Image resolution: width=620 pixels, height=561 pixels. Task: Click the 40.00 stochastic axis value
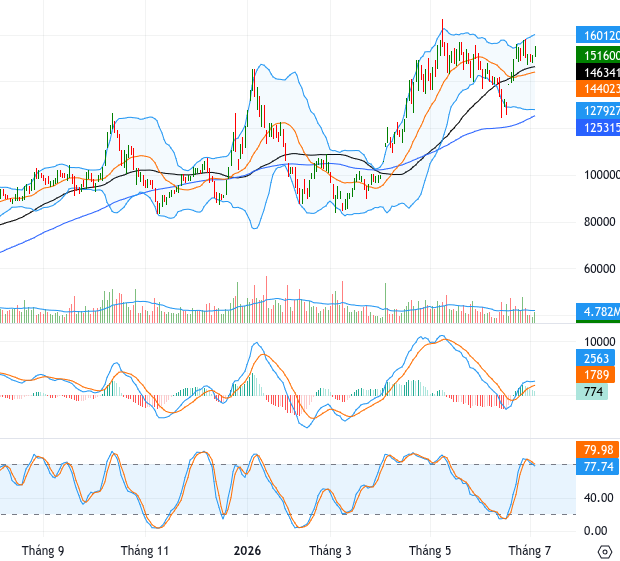pos(599,498)
